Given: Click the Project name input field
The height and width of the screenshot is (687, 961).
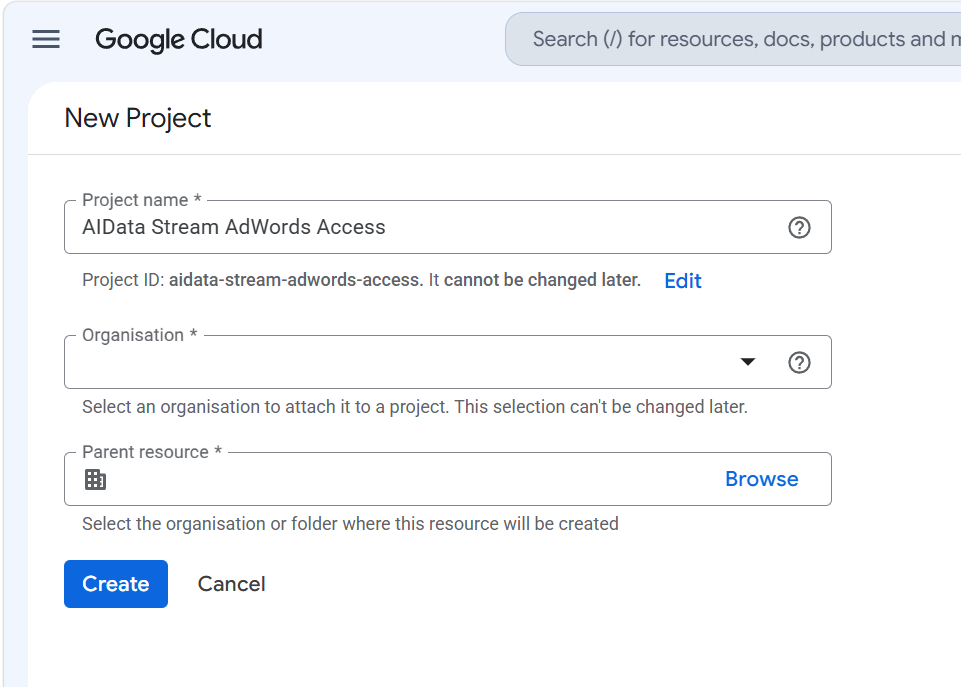Looking at the screenshot, I should pyautogui.click(x=447, y=227).
